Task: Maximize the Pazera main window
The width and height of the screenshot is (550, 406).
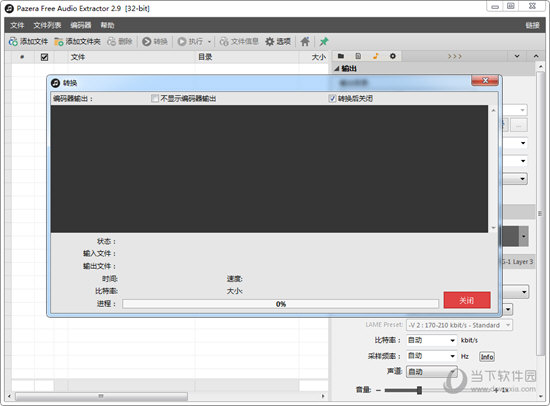Action: pos(511,6)
